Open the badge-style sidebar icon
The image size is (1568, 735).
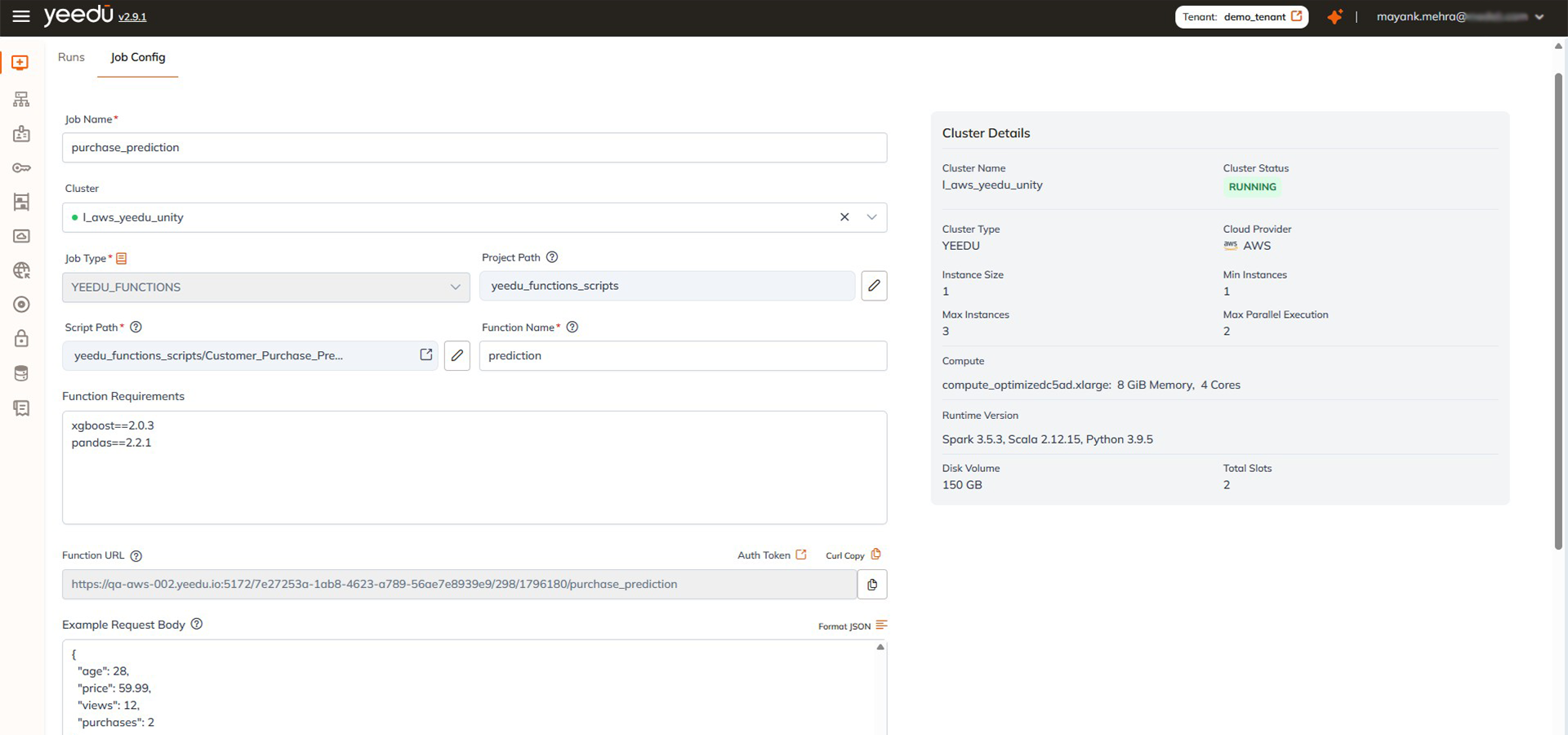pyautogui.click(x=21, y=134)
